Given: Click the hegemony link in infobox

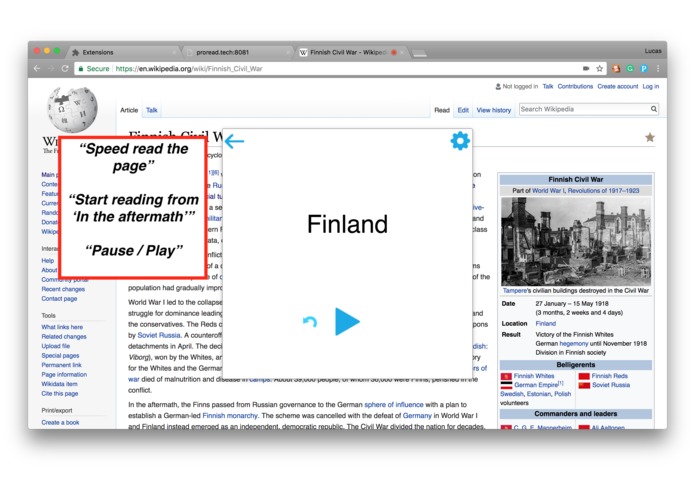Looking at the screenshot, I should 574,343.
